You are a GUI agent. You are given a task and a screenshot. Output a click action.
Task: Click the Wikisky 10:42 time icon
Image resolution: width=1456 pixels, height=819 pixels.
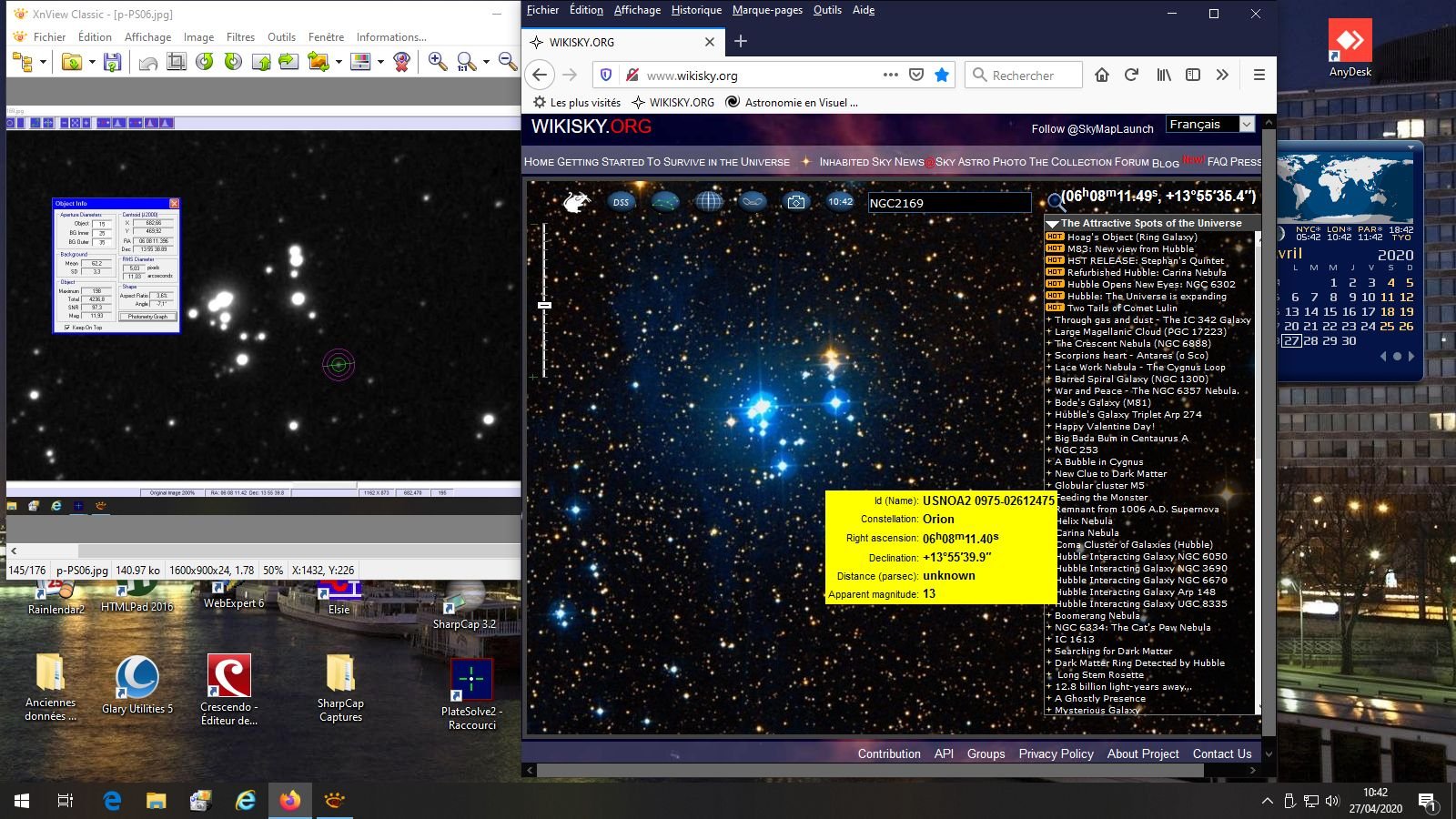click(x=840, y=202)
